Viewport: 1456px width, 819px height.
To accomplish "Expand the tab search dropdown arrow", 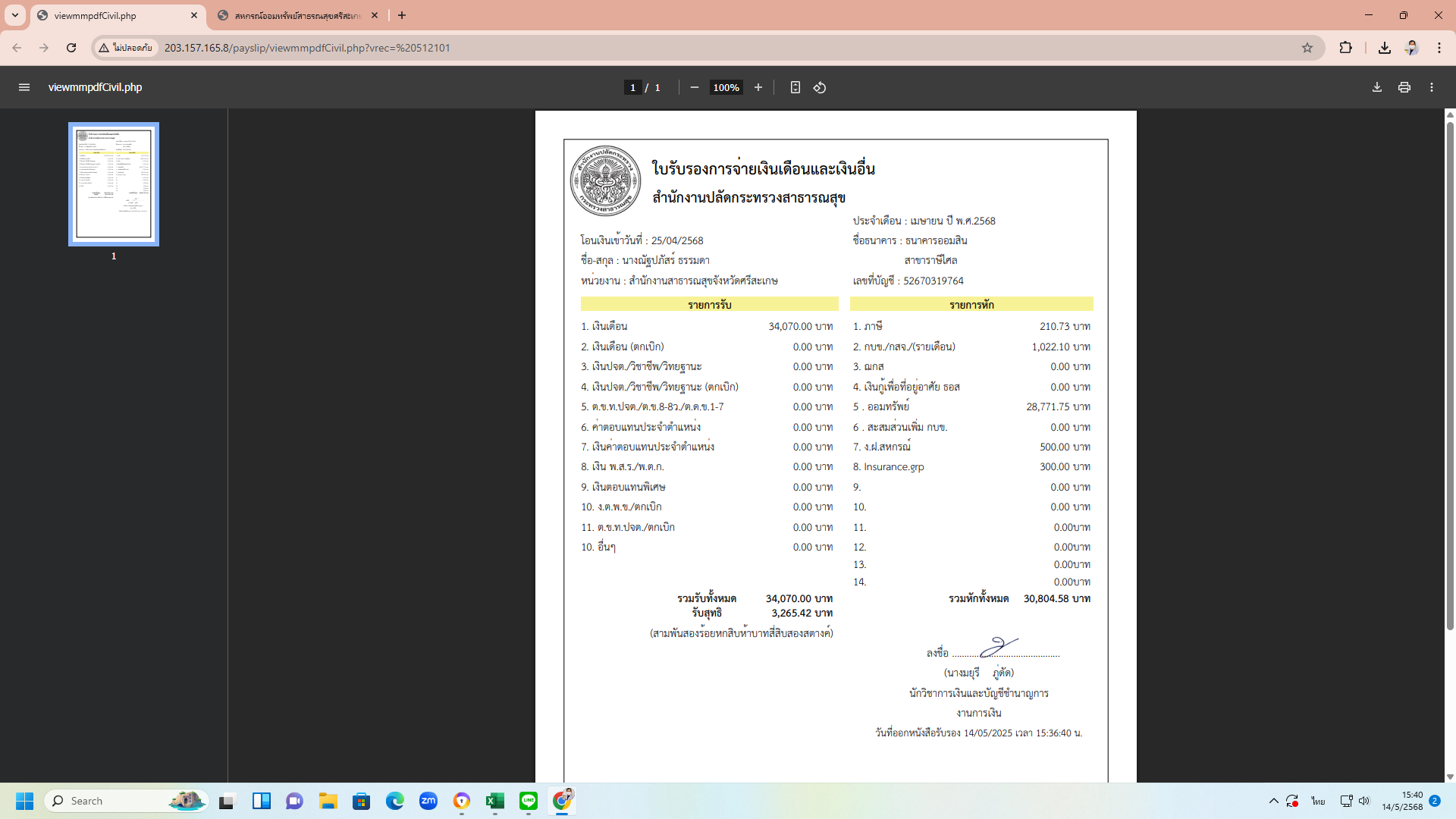I will (15, 15).
